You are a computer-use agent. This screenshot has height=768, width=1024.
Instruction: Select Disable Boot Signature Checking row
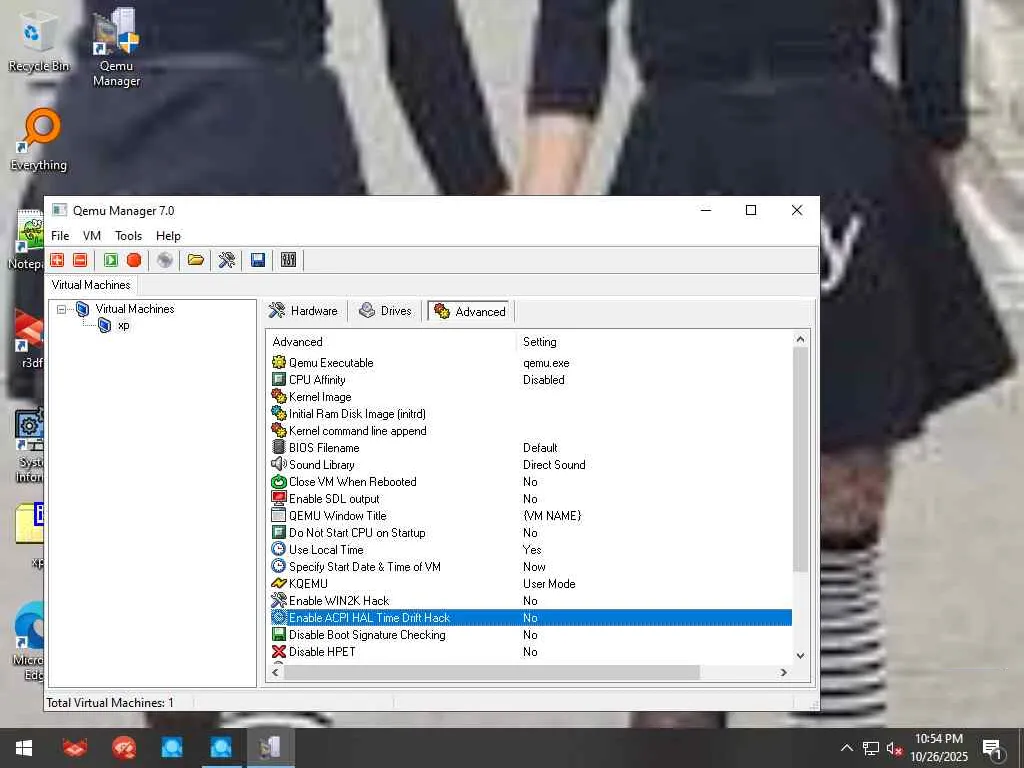(x=531, y=634)
